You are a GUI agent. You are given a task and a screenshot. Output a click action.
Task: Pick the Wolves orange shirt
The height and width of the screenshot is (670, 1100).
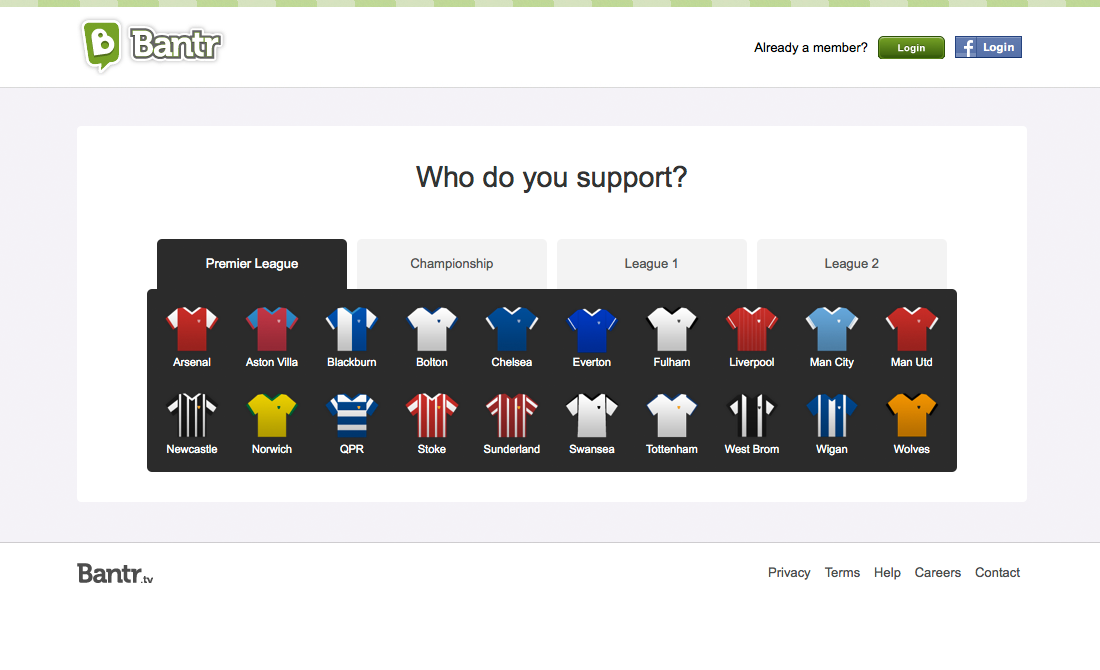coord(911,415)
